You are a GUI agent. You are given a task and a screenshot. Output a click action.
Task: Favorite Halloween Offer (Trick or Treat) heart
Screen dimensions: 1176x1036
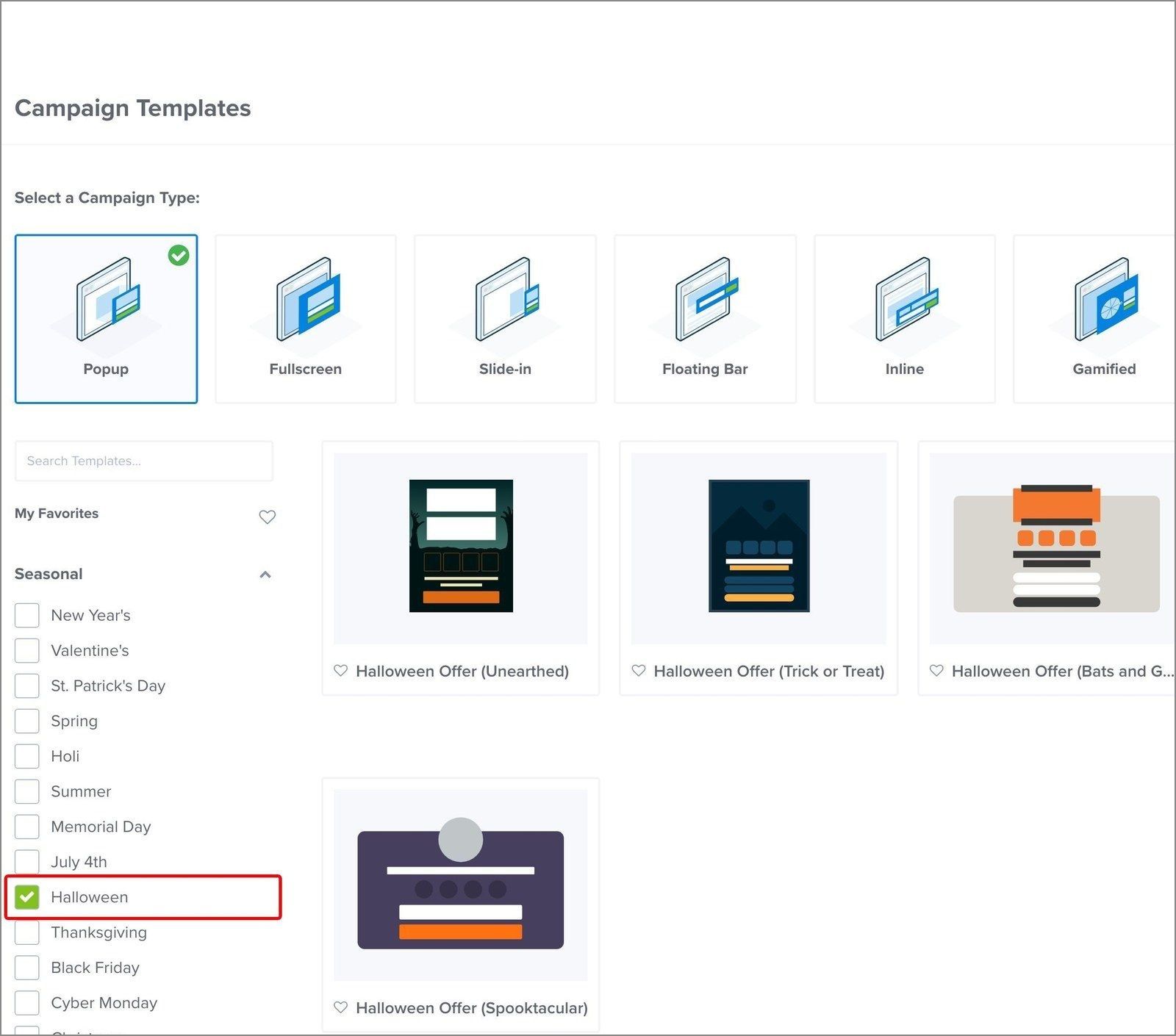(638, 671)
